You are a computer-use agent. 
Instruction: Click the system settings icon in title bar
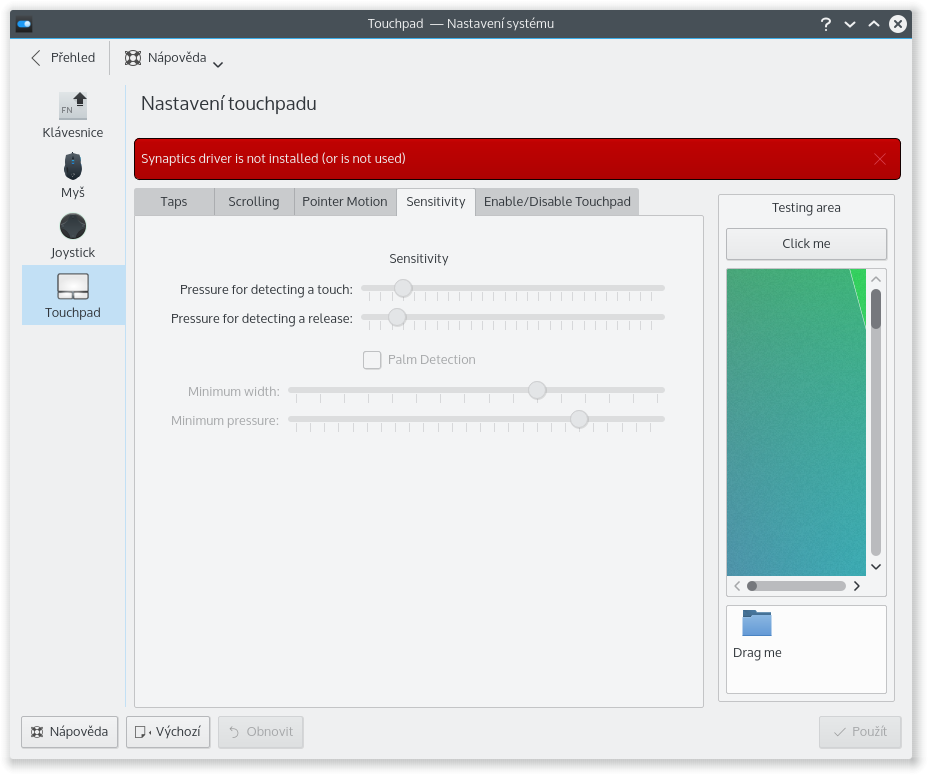[x=24, y=24]
